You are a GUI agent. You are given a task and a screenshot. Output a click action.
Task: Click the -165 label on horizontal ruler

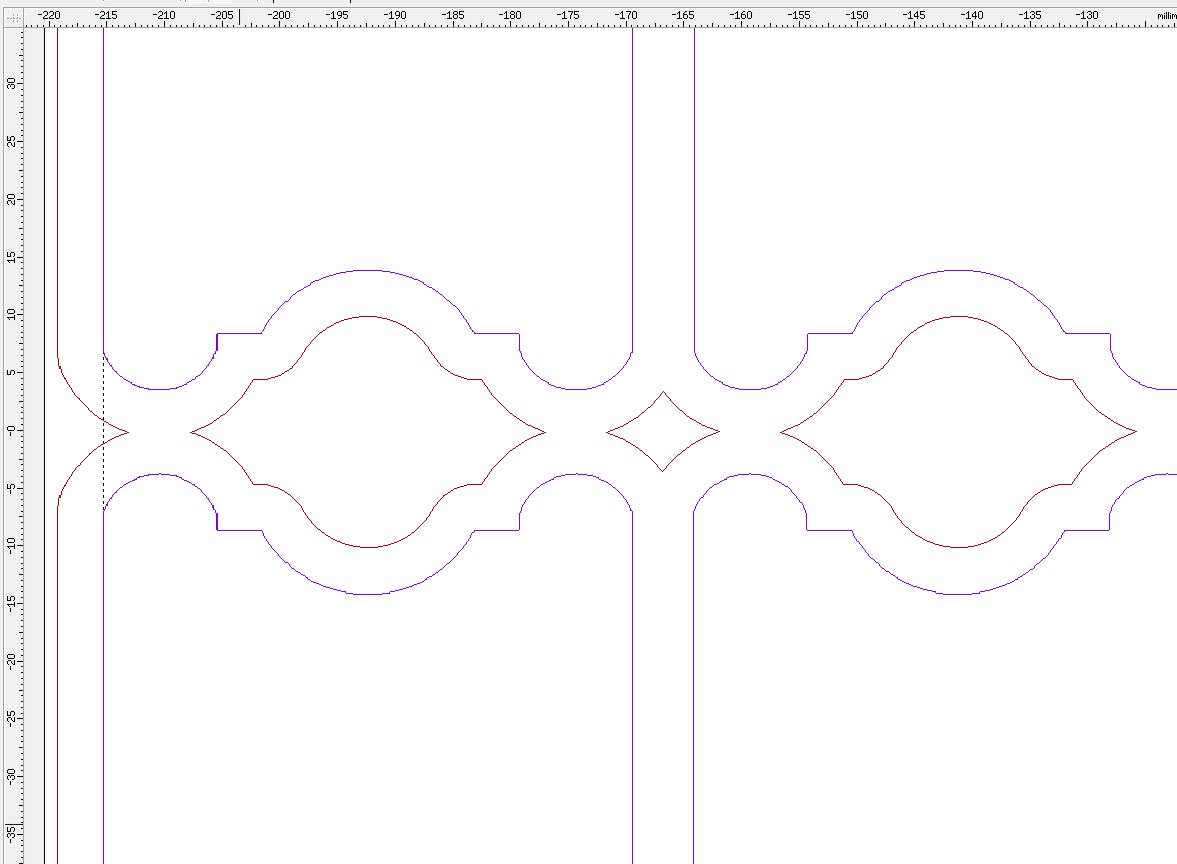pyautogui.click(x=682, y=15)
